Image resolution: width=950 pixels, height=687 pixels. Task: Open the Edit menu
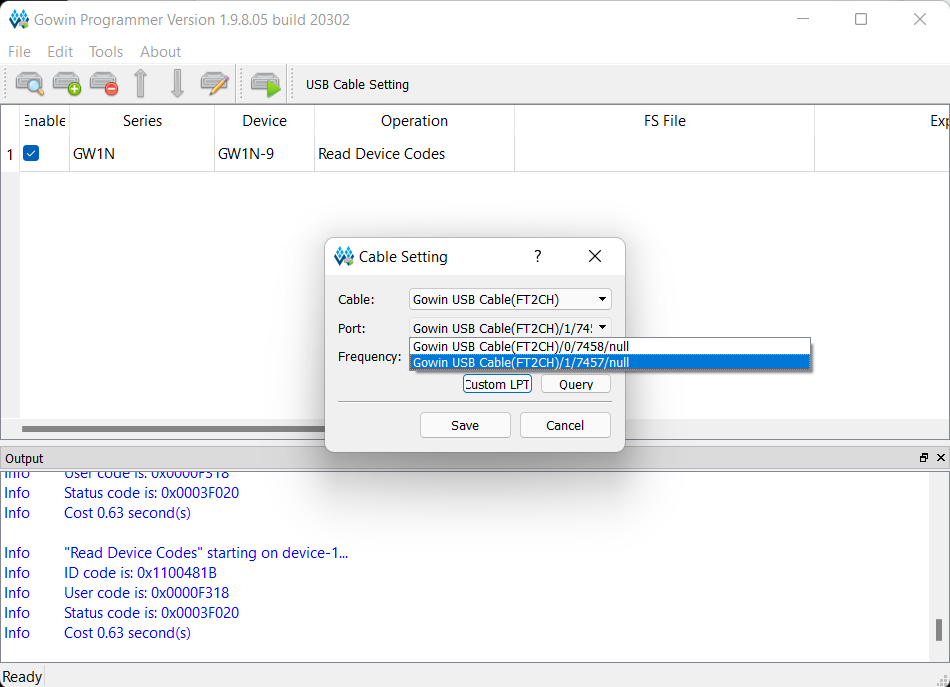pyautogui.click(x=60, y=51)
